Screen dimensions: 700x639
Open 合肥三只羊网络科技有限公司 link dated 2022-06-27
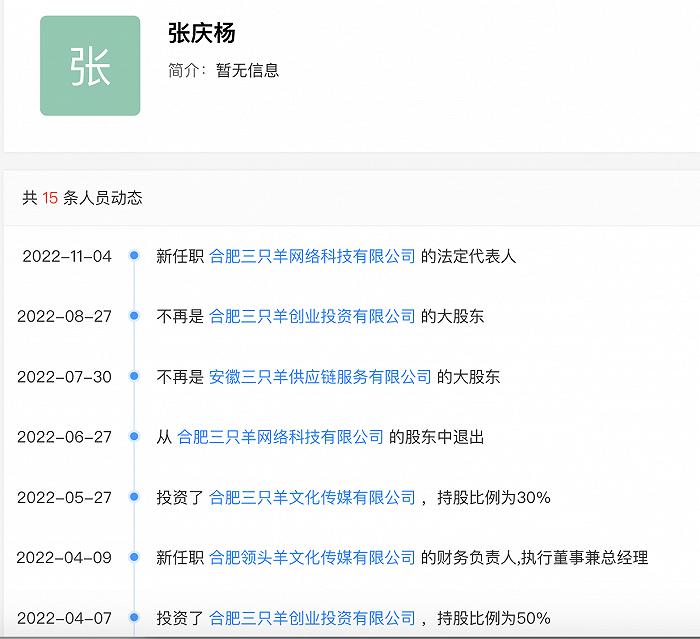coord(280,437)
